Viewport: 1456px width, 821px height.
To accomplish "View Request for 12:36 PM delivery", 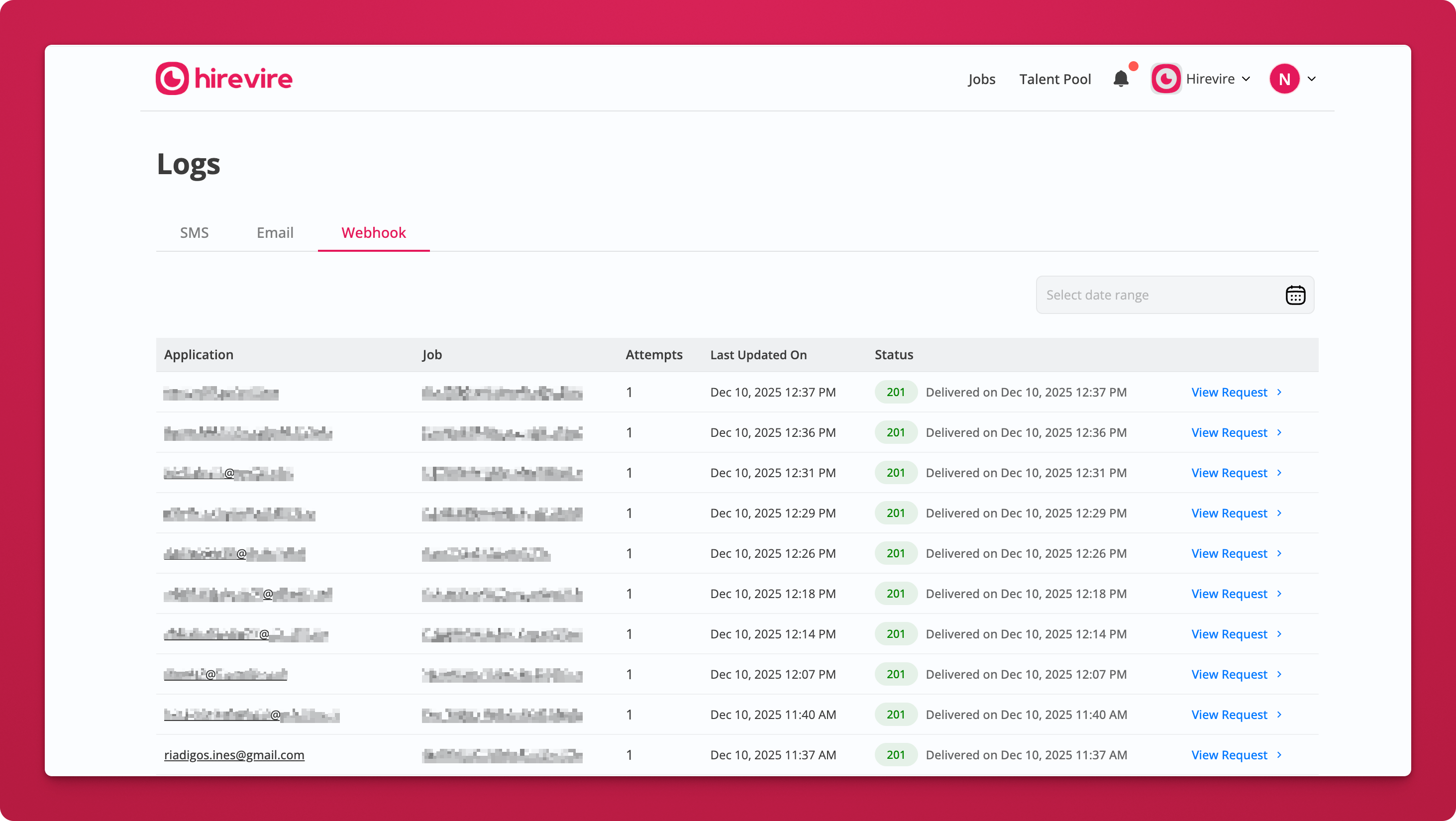I will [x=1229, y=432].
